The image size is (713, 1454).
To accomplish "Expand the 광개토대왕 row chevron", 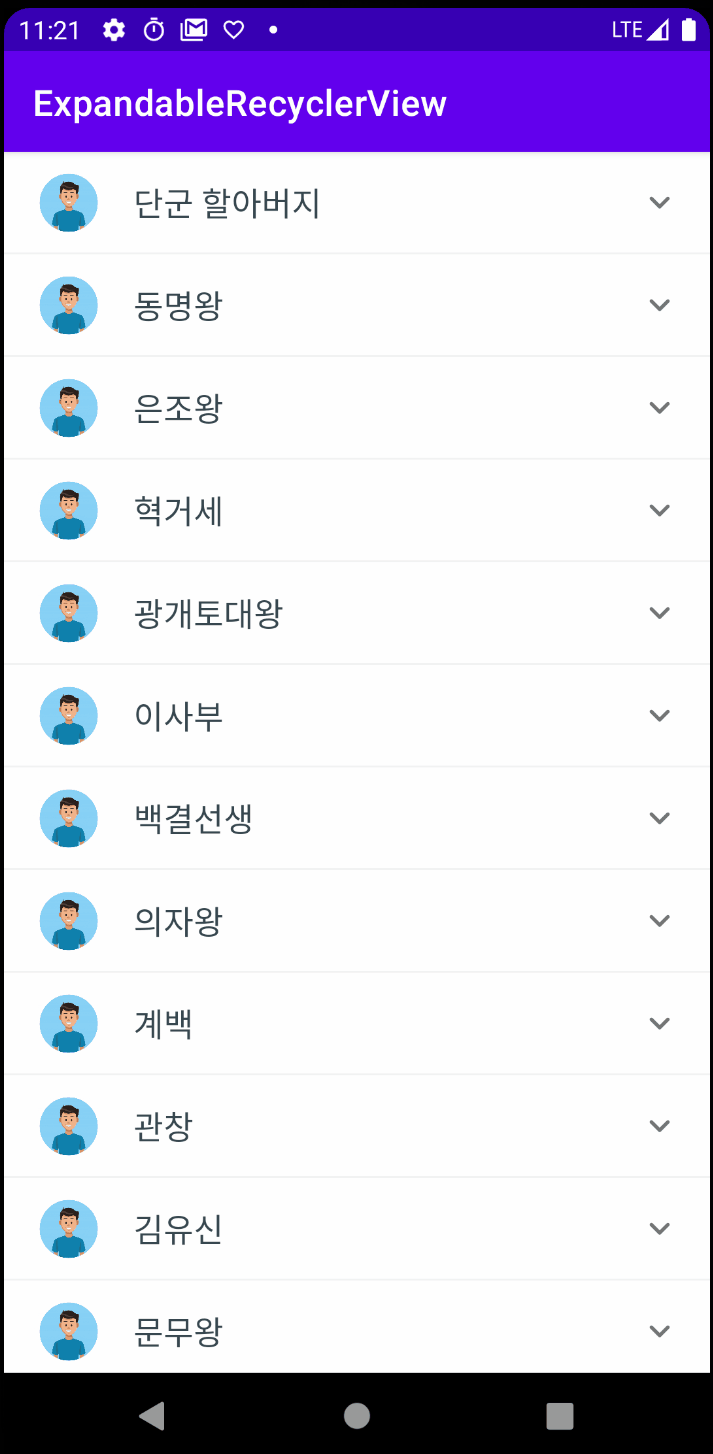I will [x=659, y=612].
